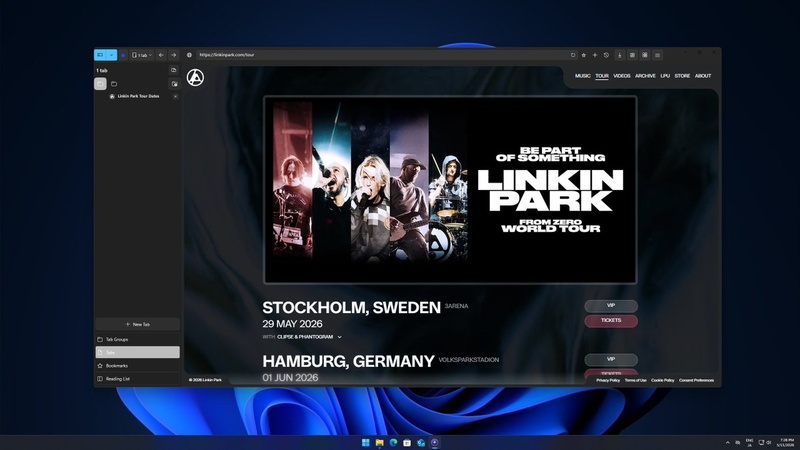
Task: Click the From Zero World Tour banner image
Action: (x=450, y=190)
